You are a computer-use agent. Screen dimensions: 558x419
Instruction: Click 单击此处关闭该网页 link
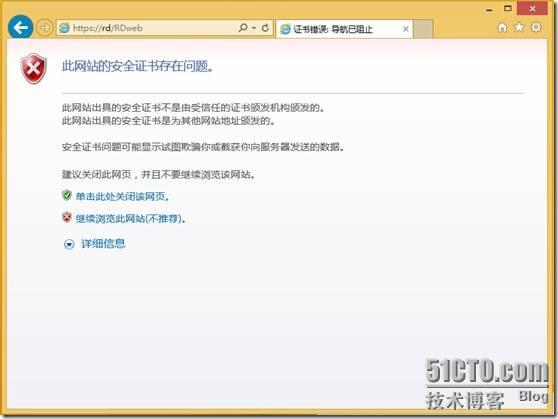[122, 197]
